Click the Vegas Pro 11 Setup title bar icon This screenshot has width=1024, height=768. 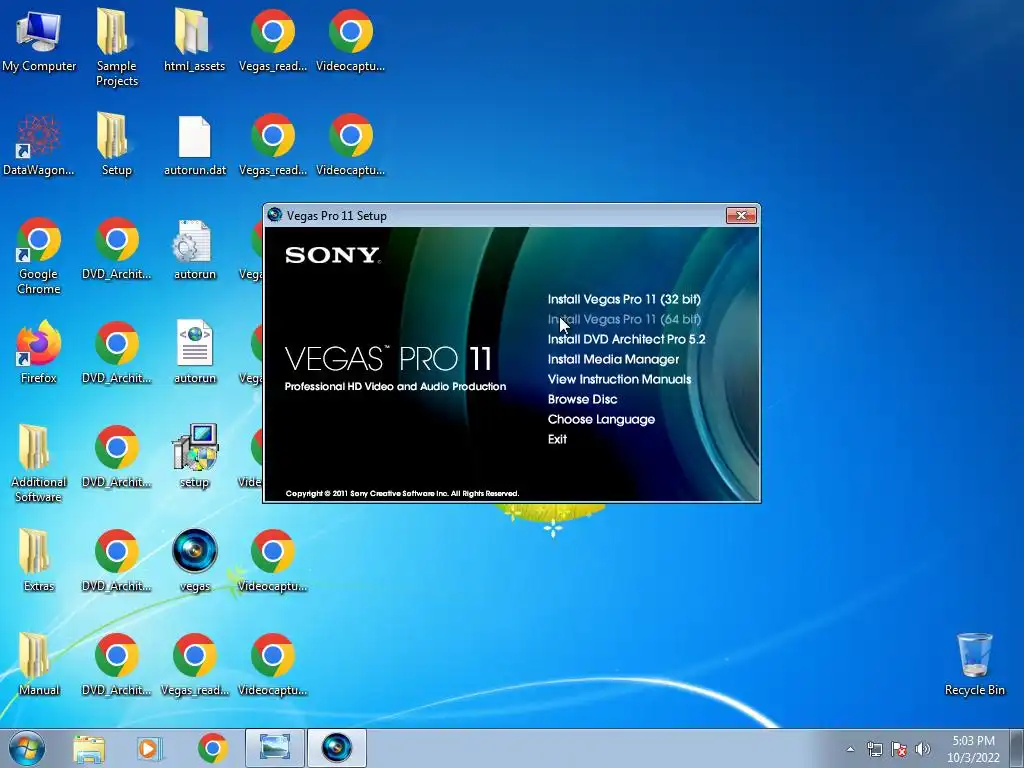275,215
